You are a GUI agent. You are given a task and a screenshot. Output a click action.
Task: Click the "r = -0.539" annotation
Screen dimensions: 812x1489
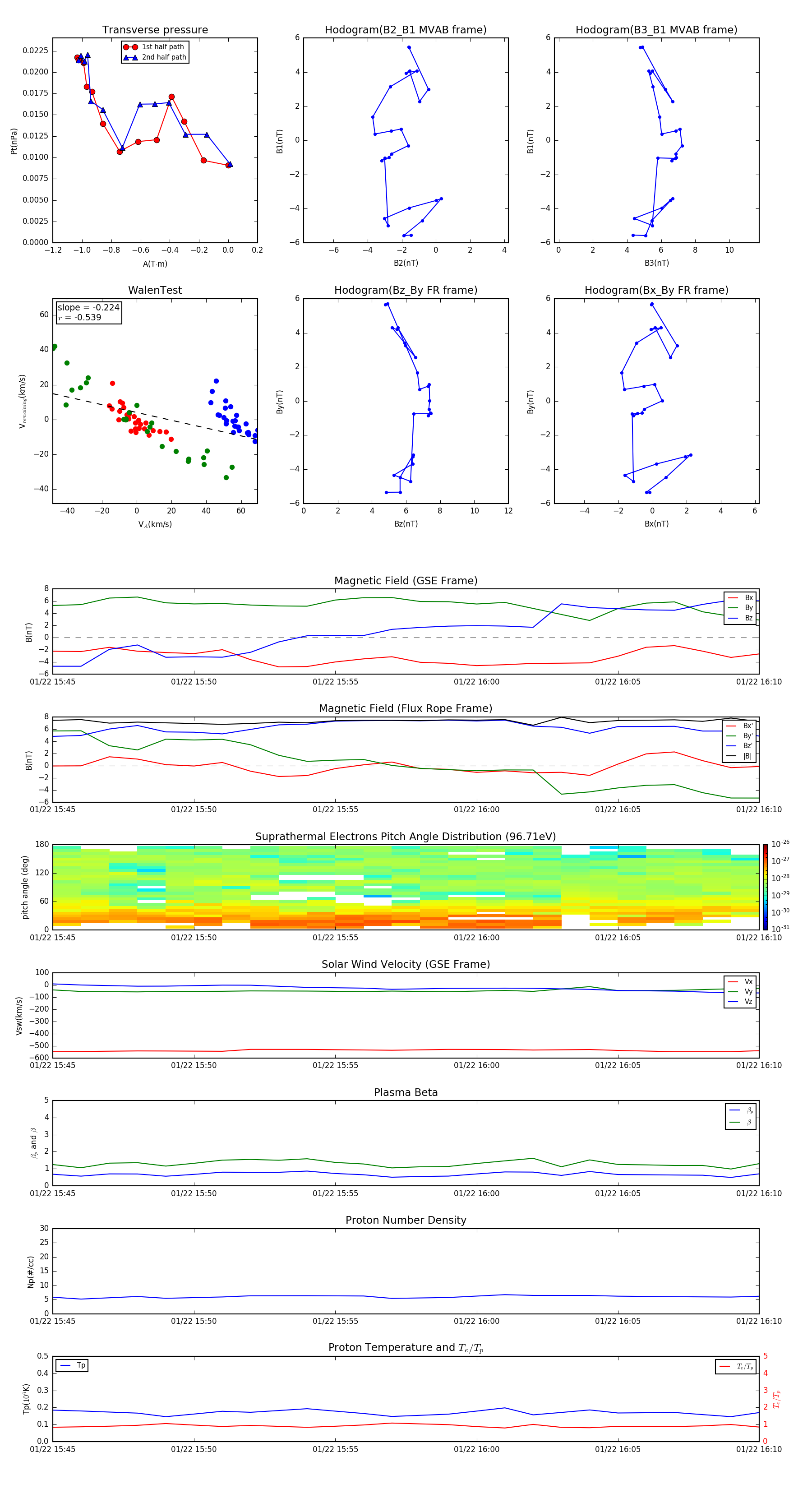[x=80, y=317]
